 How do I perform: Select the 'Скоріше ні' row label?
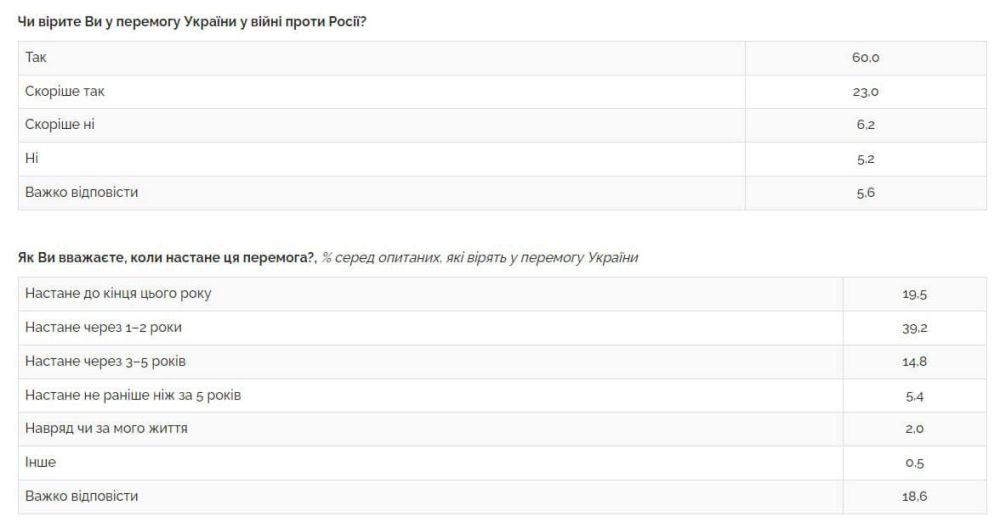point(61,125)
